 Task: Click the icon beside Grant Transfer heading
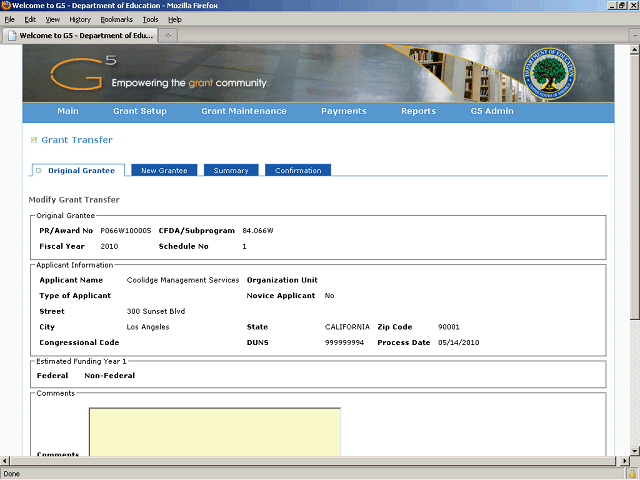point(34,140)
